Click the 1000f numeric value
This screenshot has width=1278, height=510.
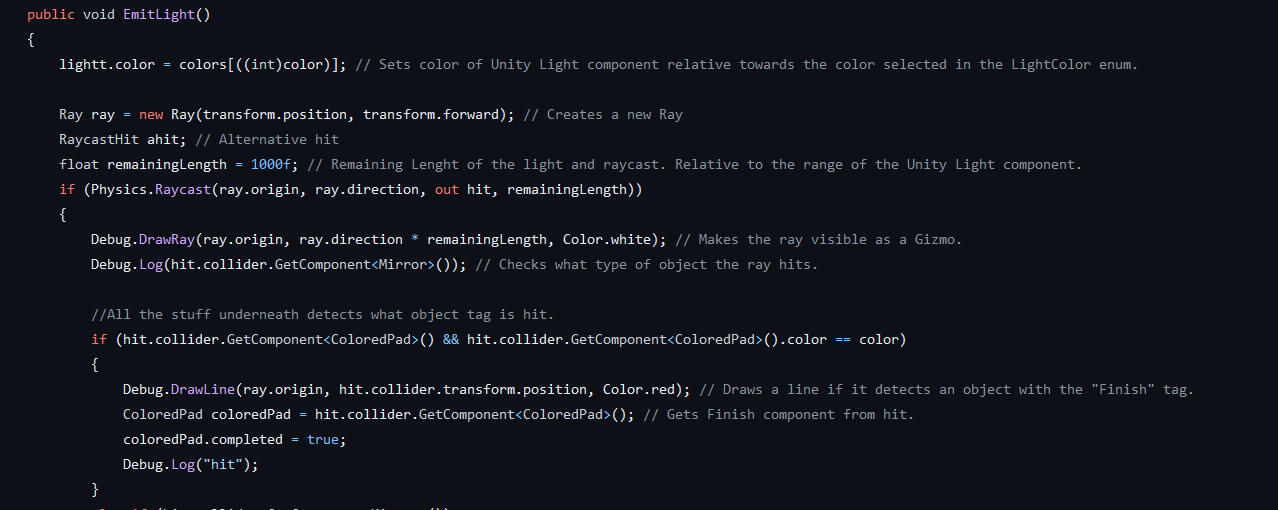click(275, 165)
